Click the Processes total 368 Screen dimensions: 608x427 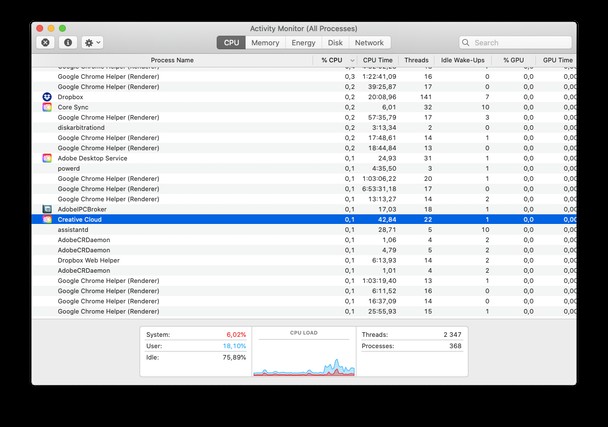pyautogui.click(x=455, y=346)
